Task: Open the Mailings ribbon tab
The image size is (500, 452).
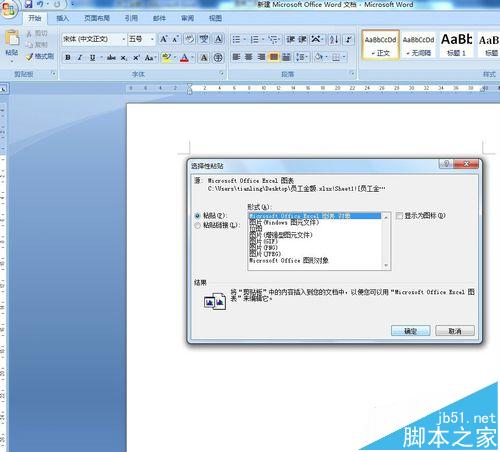Action: tap(159, 18)
